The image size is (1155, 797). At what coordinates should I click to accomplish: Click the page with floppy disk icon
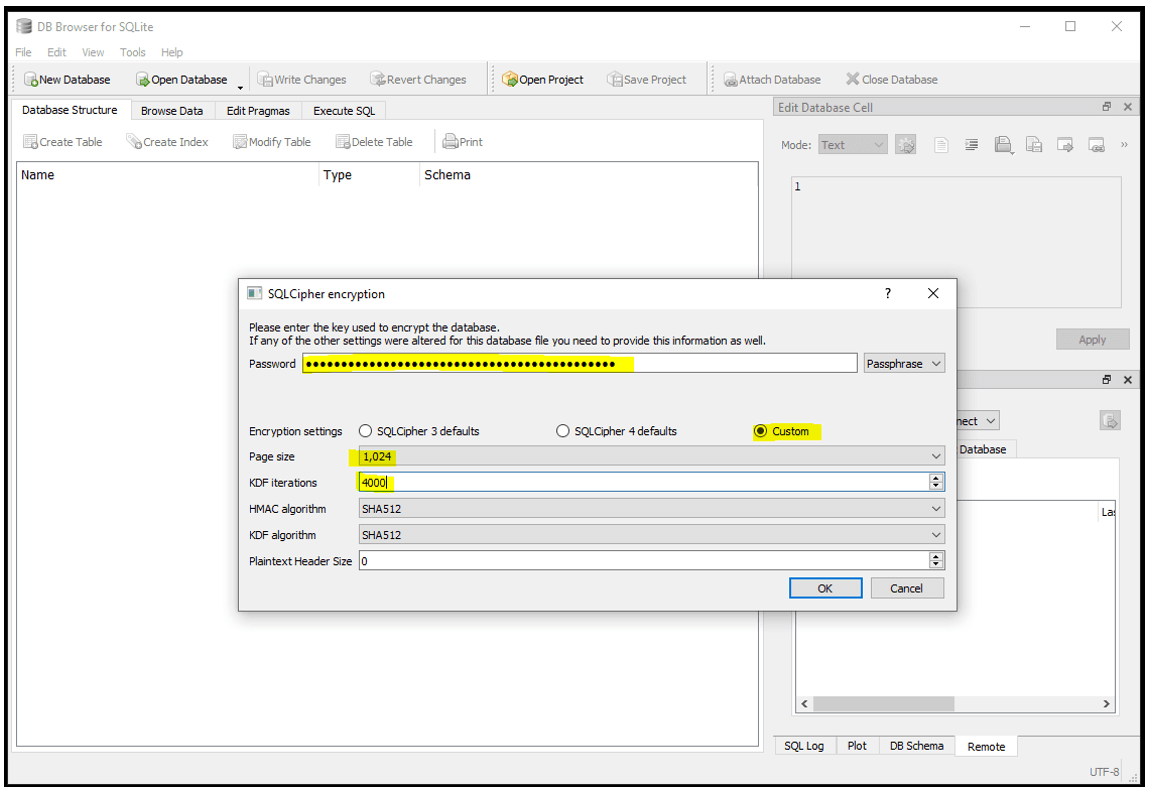click(1034, 145)
